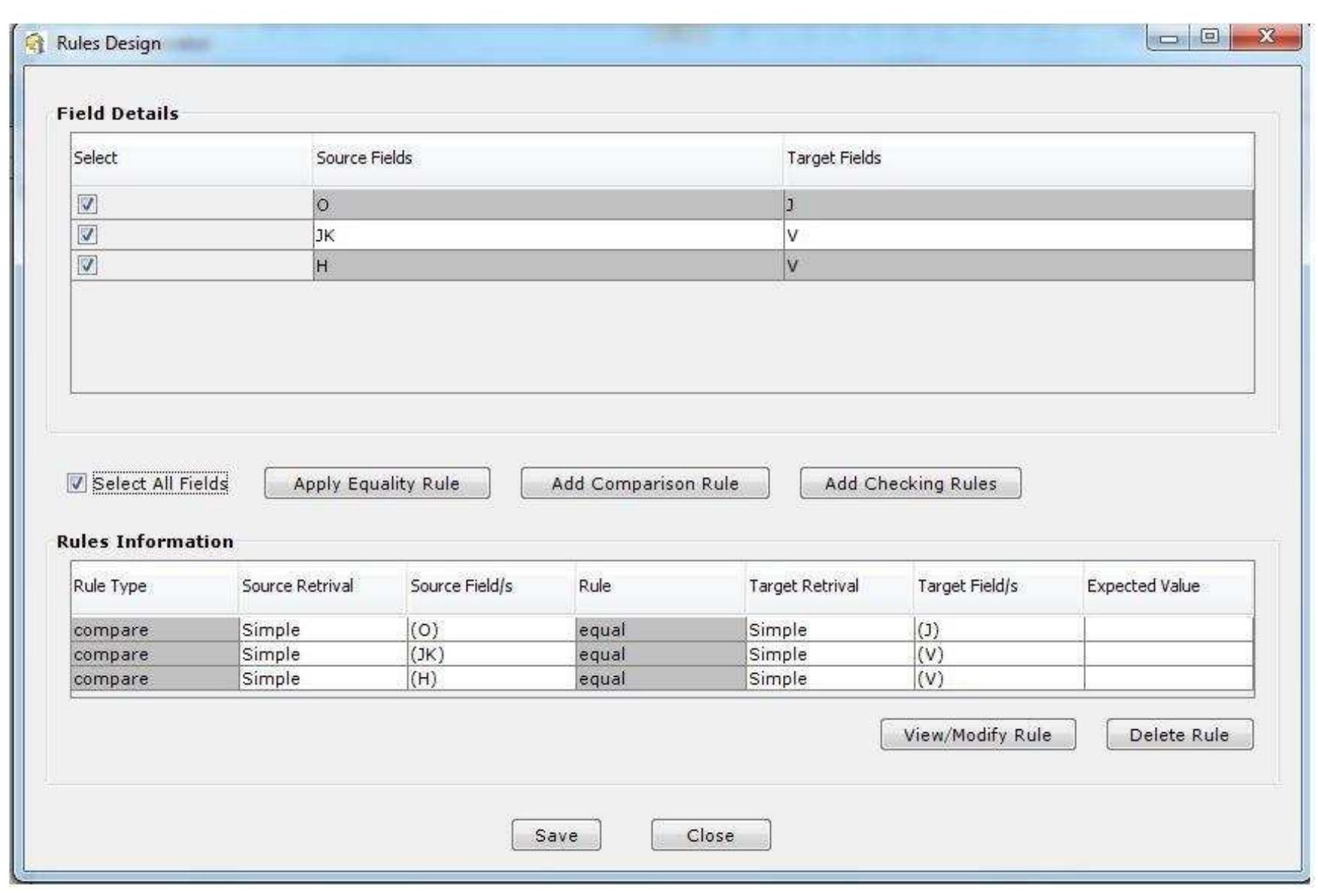
Task: Select source field cell H
Action: pyautogui.click(x=548, y=266)
